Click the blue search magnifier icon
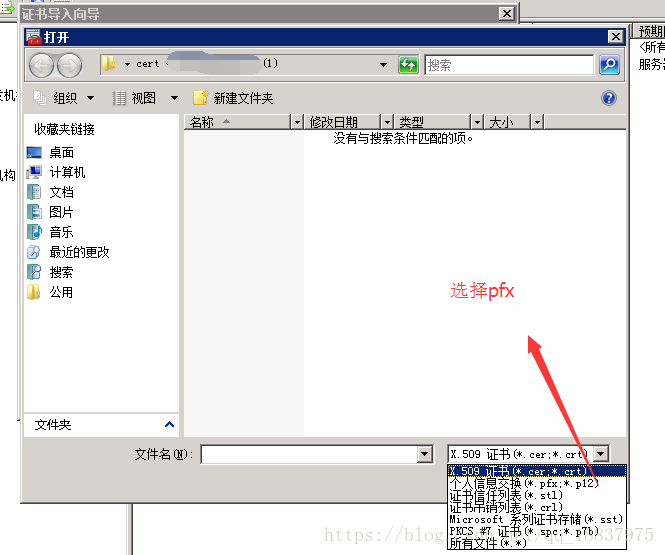 pos(608,64)
